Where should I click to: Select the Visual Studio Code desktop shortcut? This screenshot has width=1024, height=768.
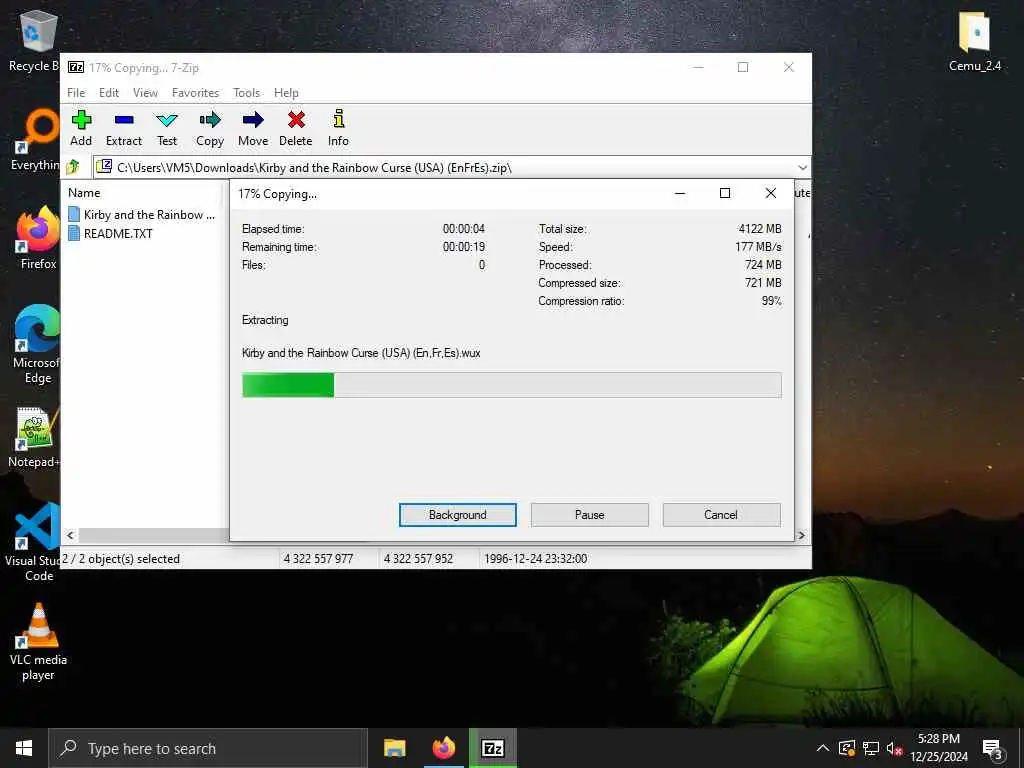38,526
